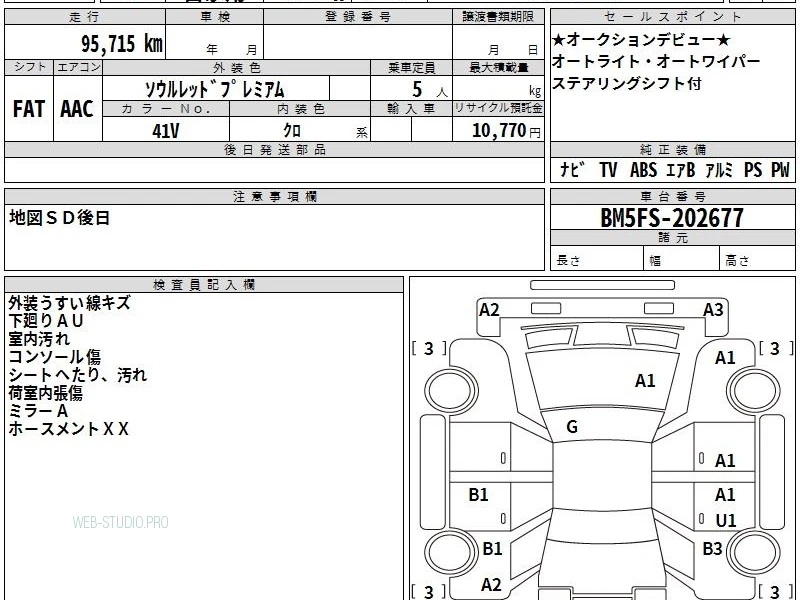Click the セールスポイント header

[x=672, y=16]
